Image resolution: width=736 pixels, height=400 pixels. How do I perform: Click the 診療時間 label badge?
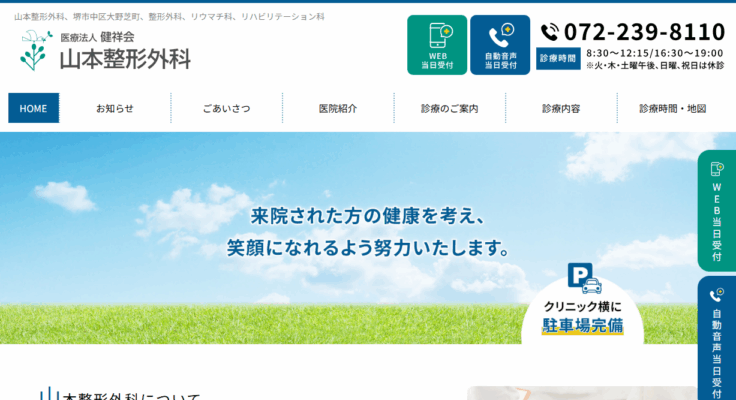[x=558, y=59]
